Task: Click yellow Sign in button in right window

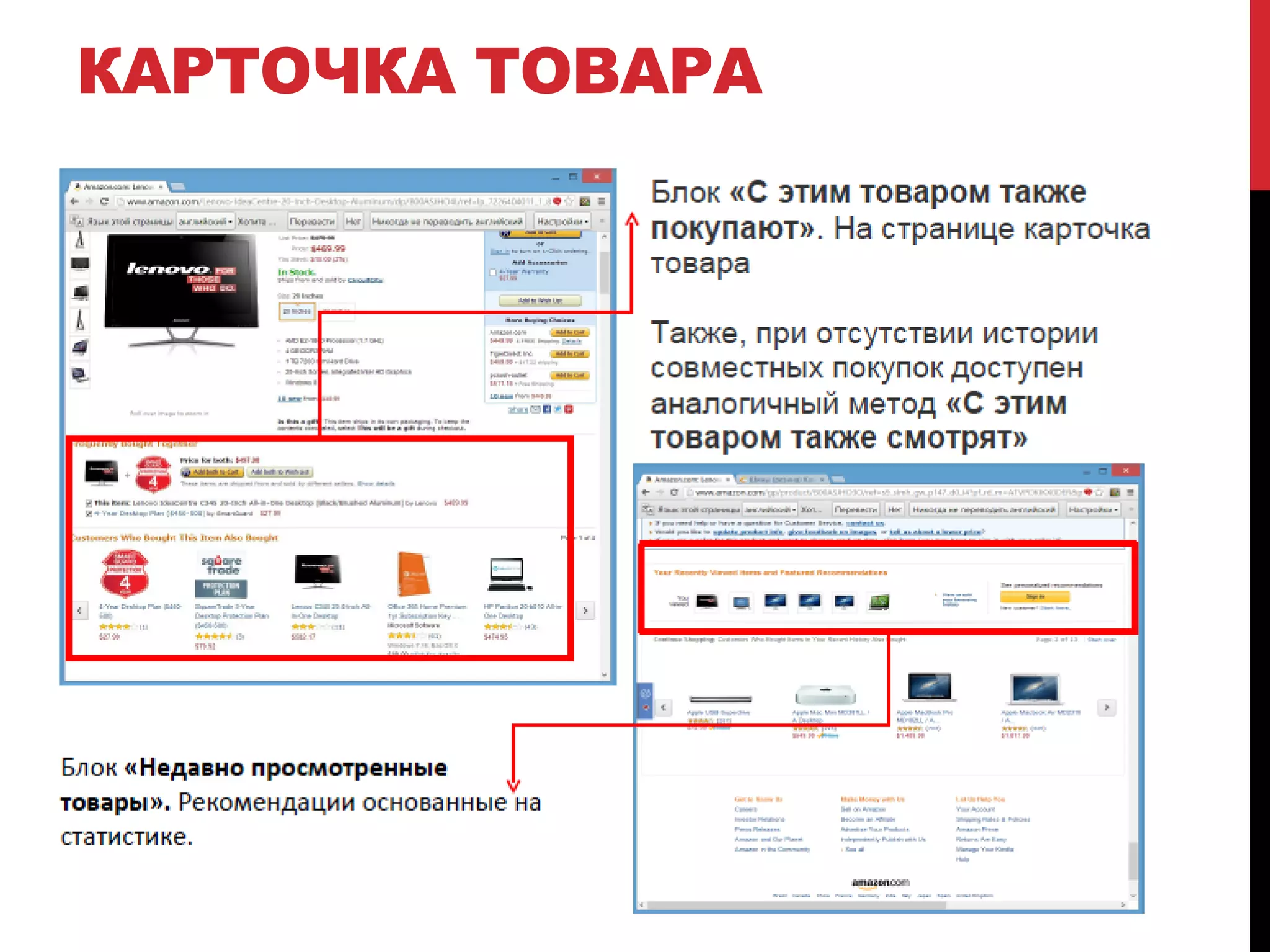Action: click(x=1034, y=597)
